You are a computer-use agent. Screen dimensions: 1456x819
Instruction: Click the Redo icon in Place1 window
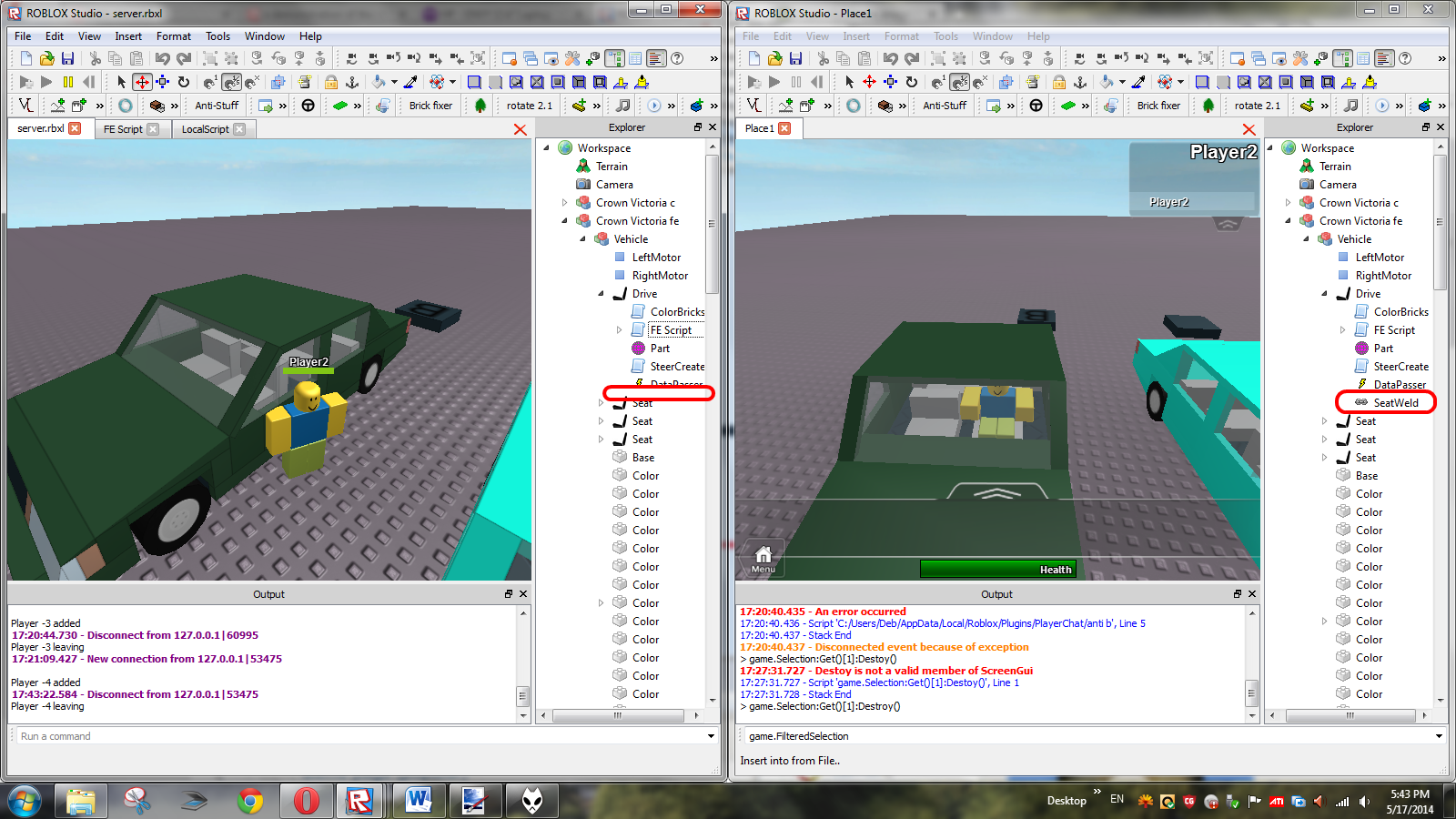pyautogui.click(x=912, y=58)
